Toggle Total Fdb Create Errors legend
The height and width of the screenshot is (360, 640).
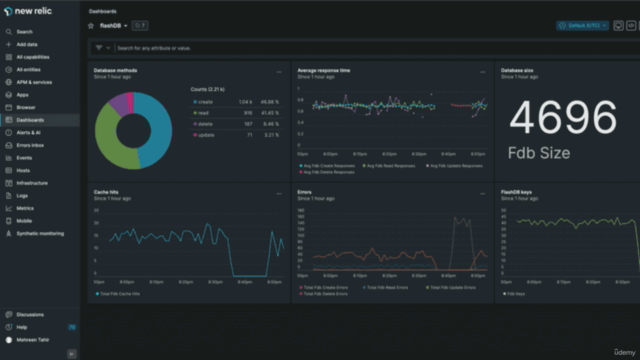point(324,288)
